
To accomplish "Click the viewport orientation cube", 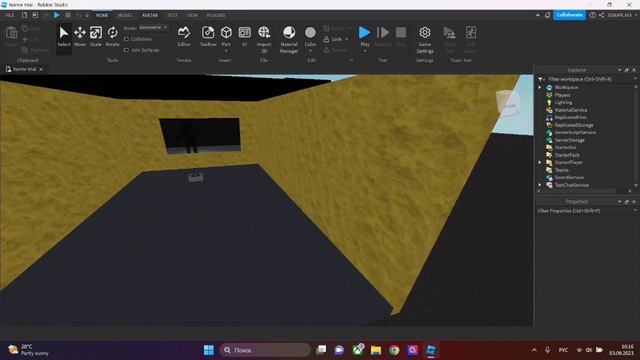I will (508, 104).
